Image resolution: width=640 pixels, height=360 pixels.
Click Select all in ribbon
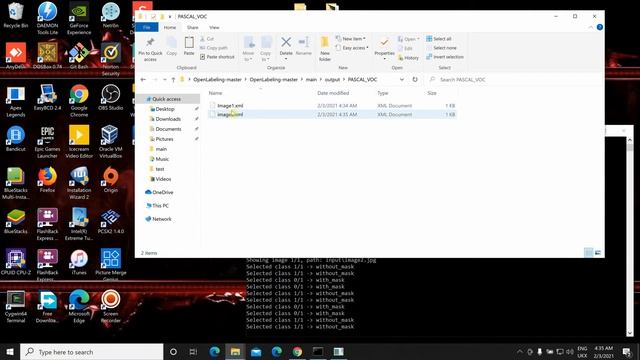439,39
